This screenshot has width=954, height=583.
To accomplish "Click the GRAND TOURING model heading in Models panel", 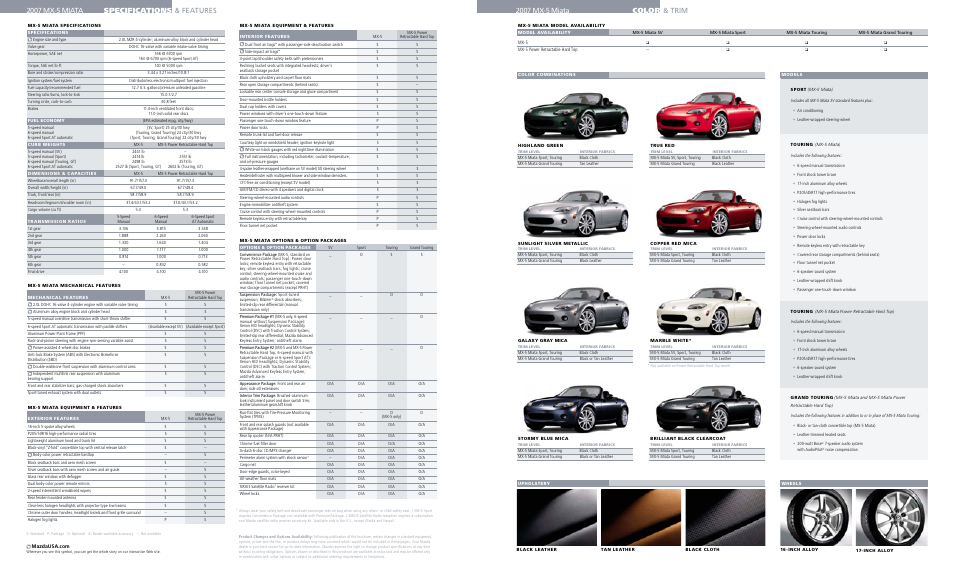I will coord(812,397).
